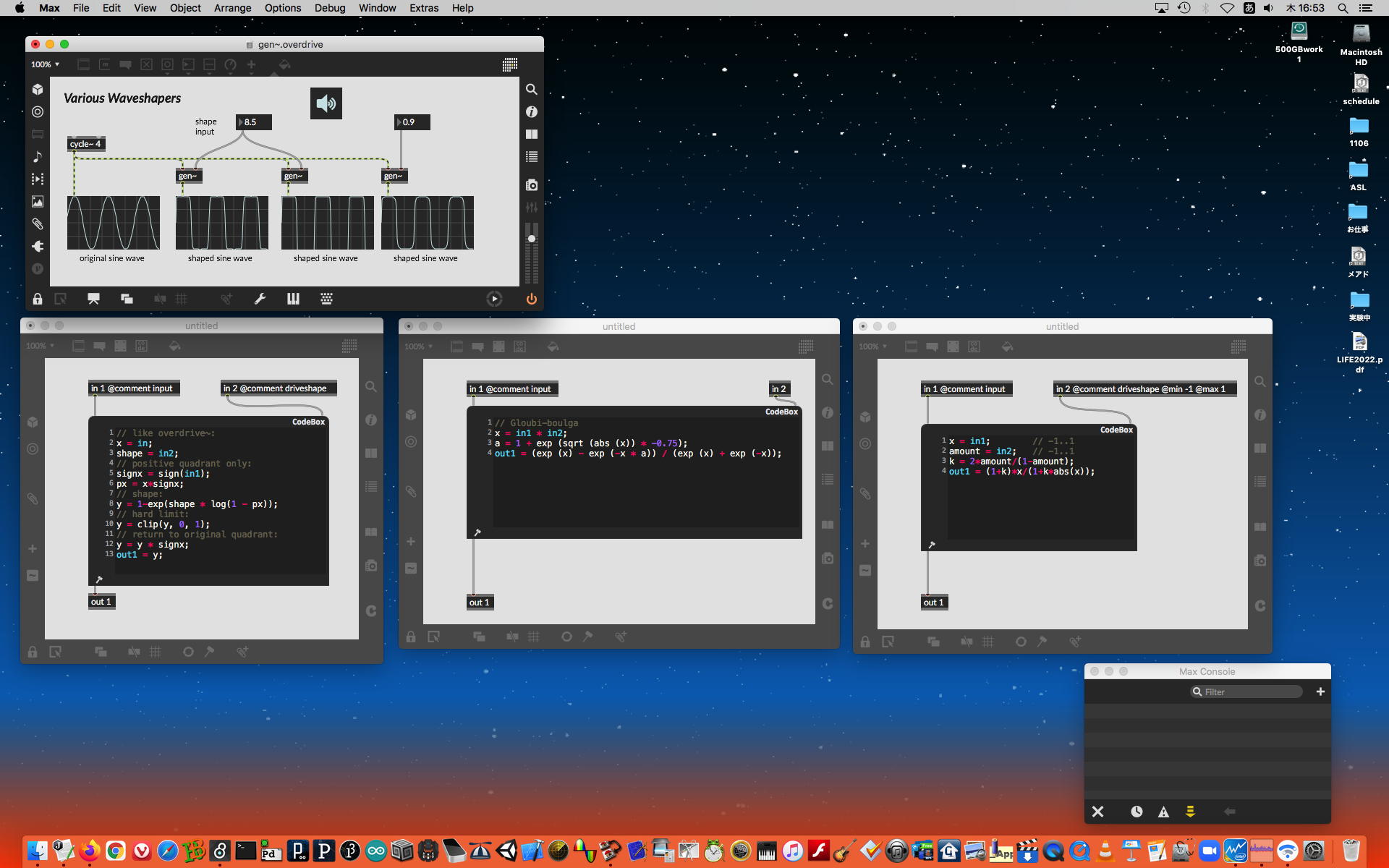Click the wrench debugging tools icon

(x=260, y=299)
